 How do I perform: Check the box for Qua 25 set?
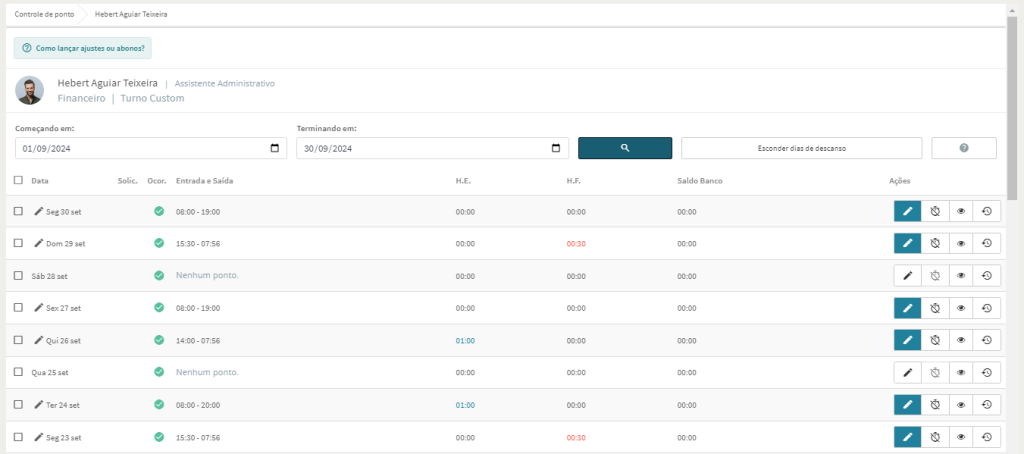click(18, 372)
